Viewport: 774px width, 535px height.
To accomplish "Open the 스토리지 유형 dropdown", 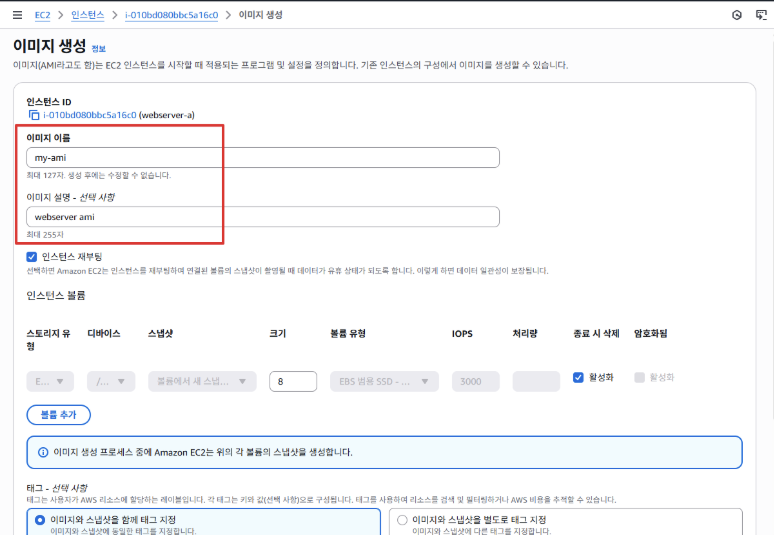I will (50, 382).
